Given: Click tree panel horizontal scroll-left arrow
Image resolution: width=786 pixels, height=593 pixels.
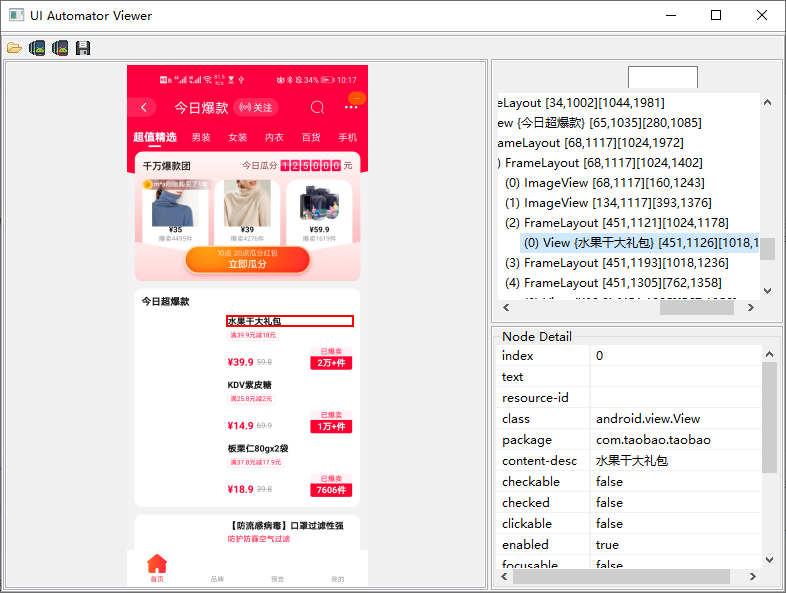Looking at the screenshot, I should [x=506, y=307].
